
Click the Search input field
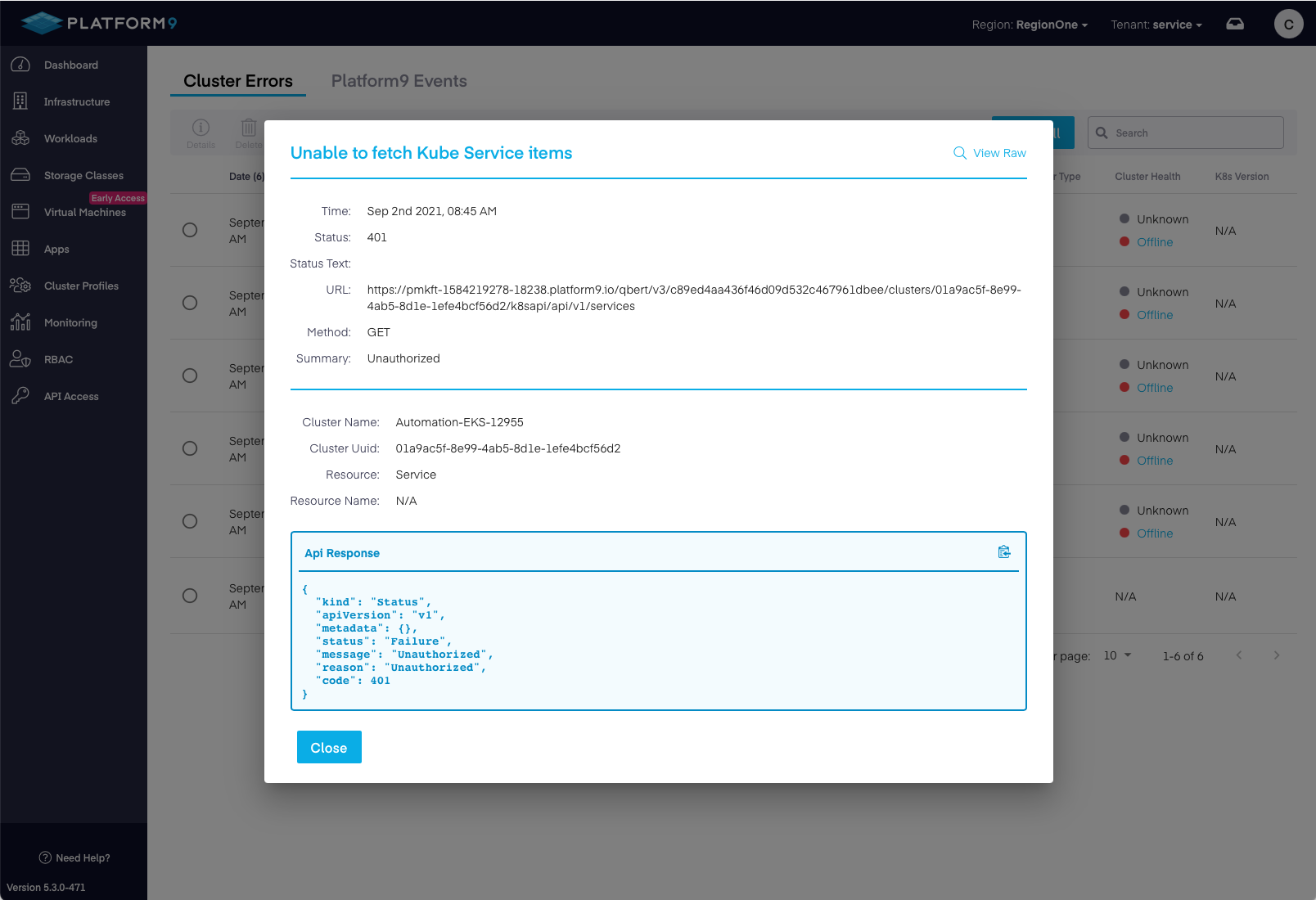pyautogui.click(x=1186, y=133)
